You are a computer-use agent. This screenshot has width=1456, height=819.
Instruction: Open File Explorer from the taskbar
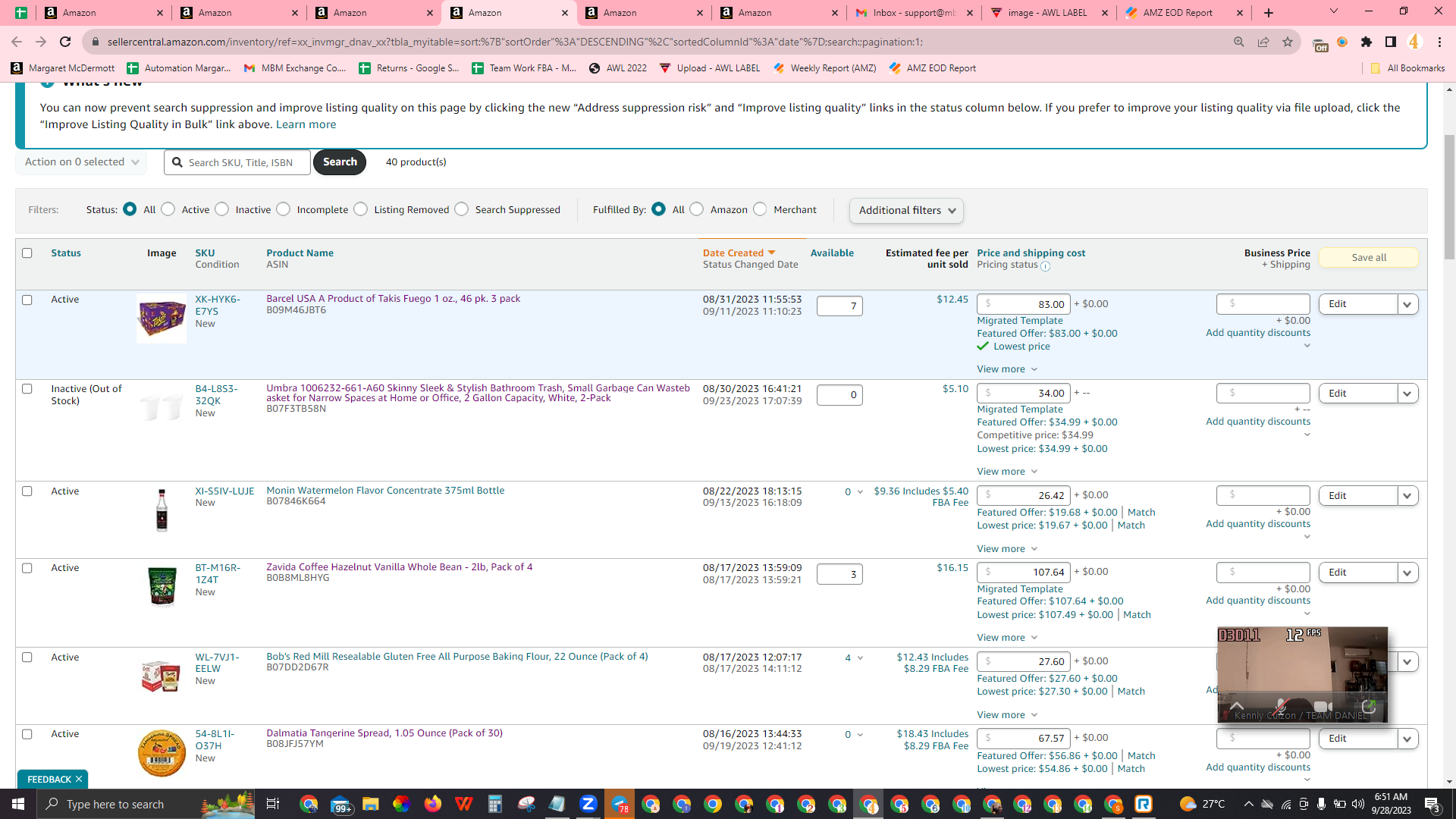point(370,804)
